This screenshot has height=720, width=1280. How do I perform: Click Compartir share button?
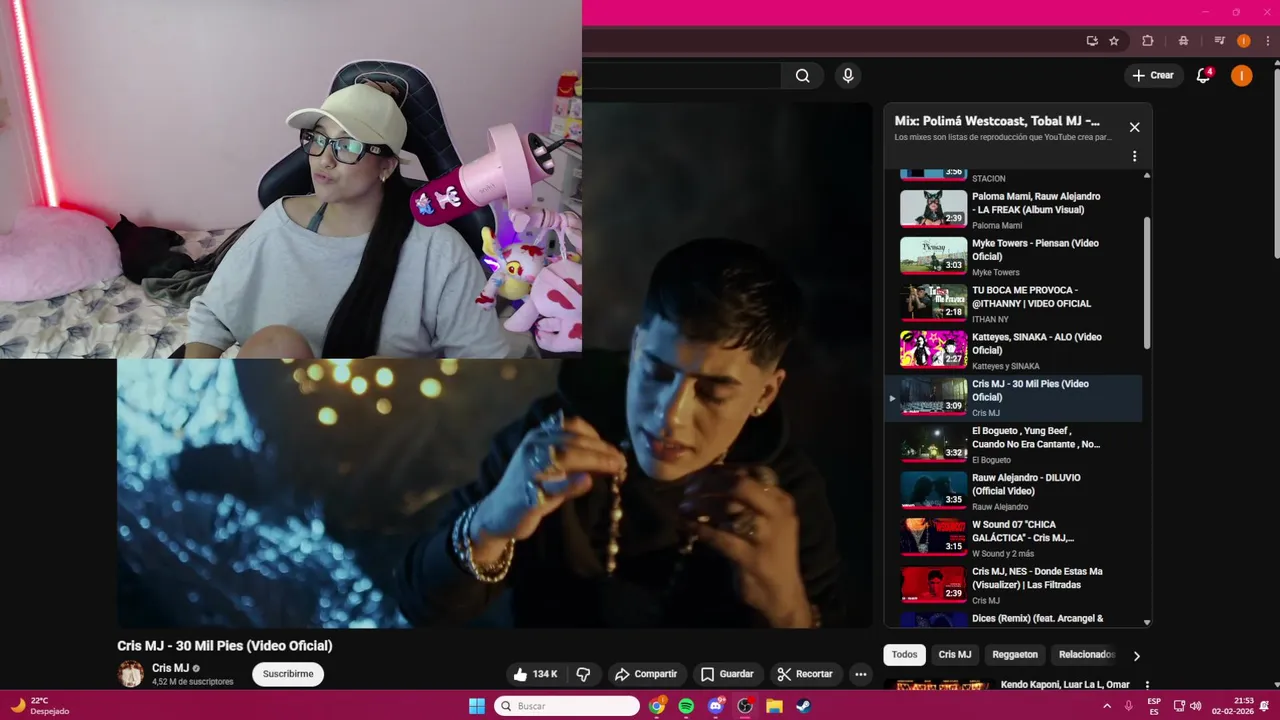coord(646,674)
